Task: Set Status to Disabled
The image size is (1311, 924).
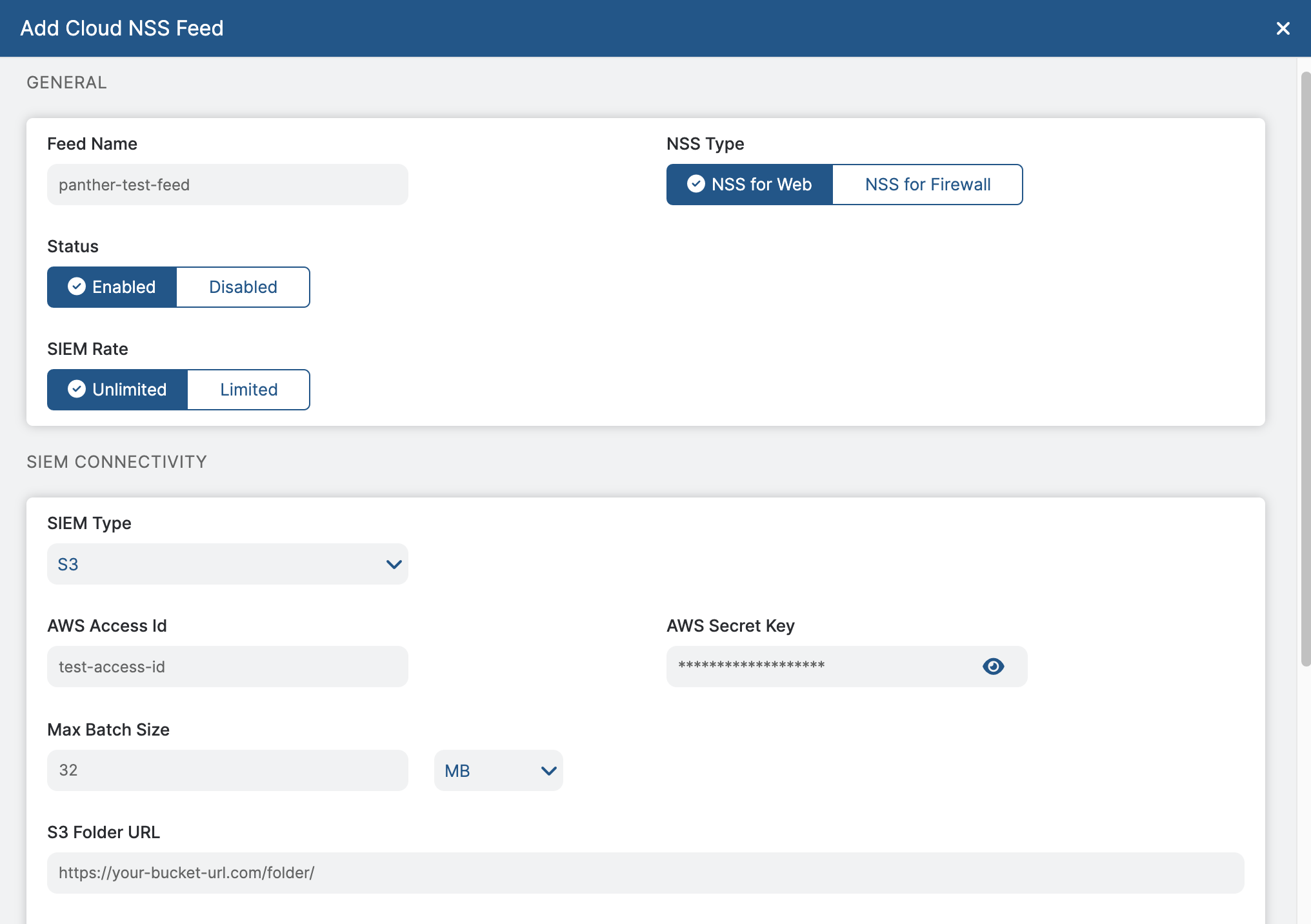Action: pos(243,286)
